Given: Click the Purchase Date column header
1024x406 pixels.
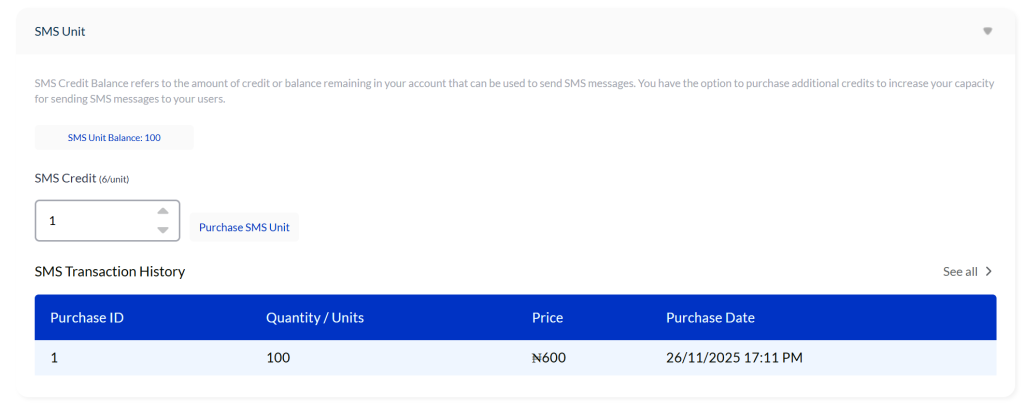Looking at the screenshot, I should tap(710, 318).
